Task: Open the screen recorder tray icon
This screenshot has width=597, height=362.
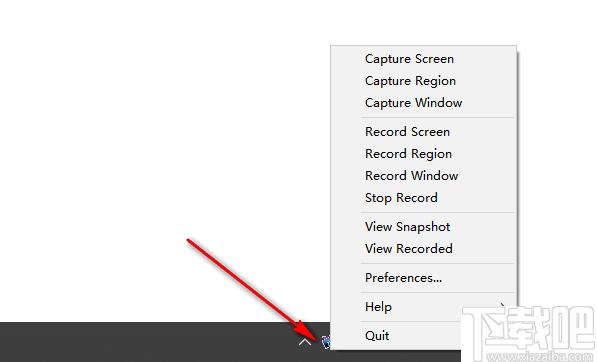Action: (326, 342)
